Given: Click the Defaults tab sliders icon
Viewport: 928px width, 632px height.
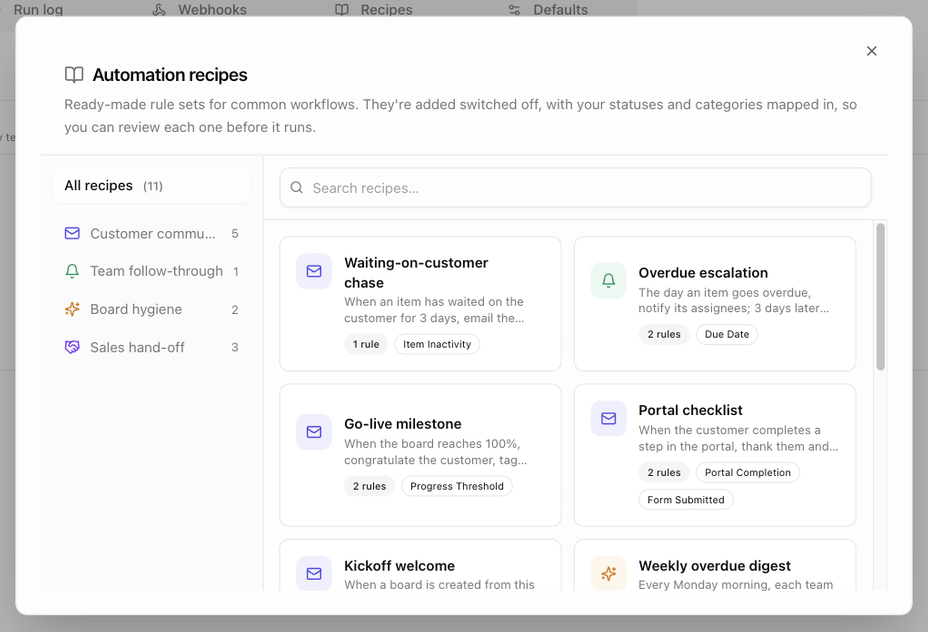Looking at the screenshot, I should tap(514, 9).
